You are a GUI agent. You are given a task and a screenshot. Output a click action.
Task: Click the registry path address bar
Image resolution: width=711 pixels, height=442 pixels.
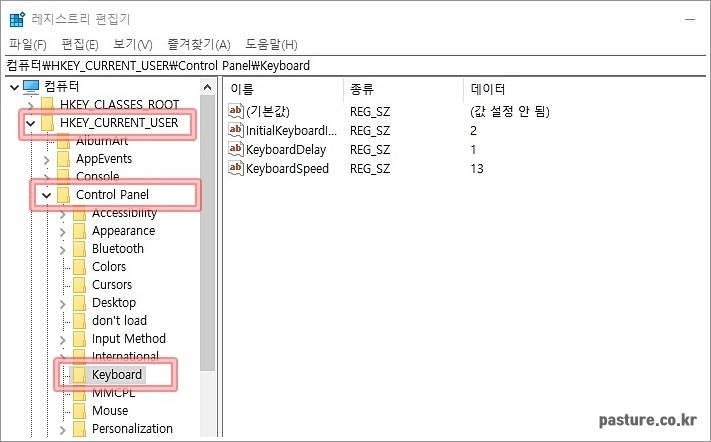click(355, 66)
